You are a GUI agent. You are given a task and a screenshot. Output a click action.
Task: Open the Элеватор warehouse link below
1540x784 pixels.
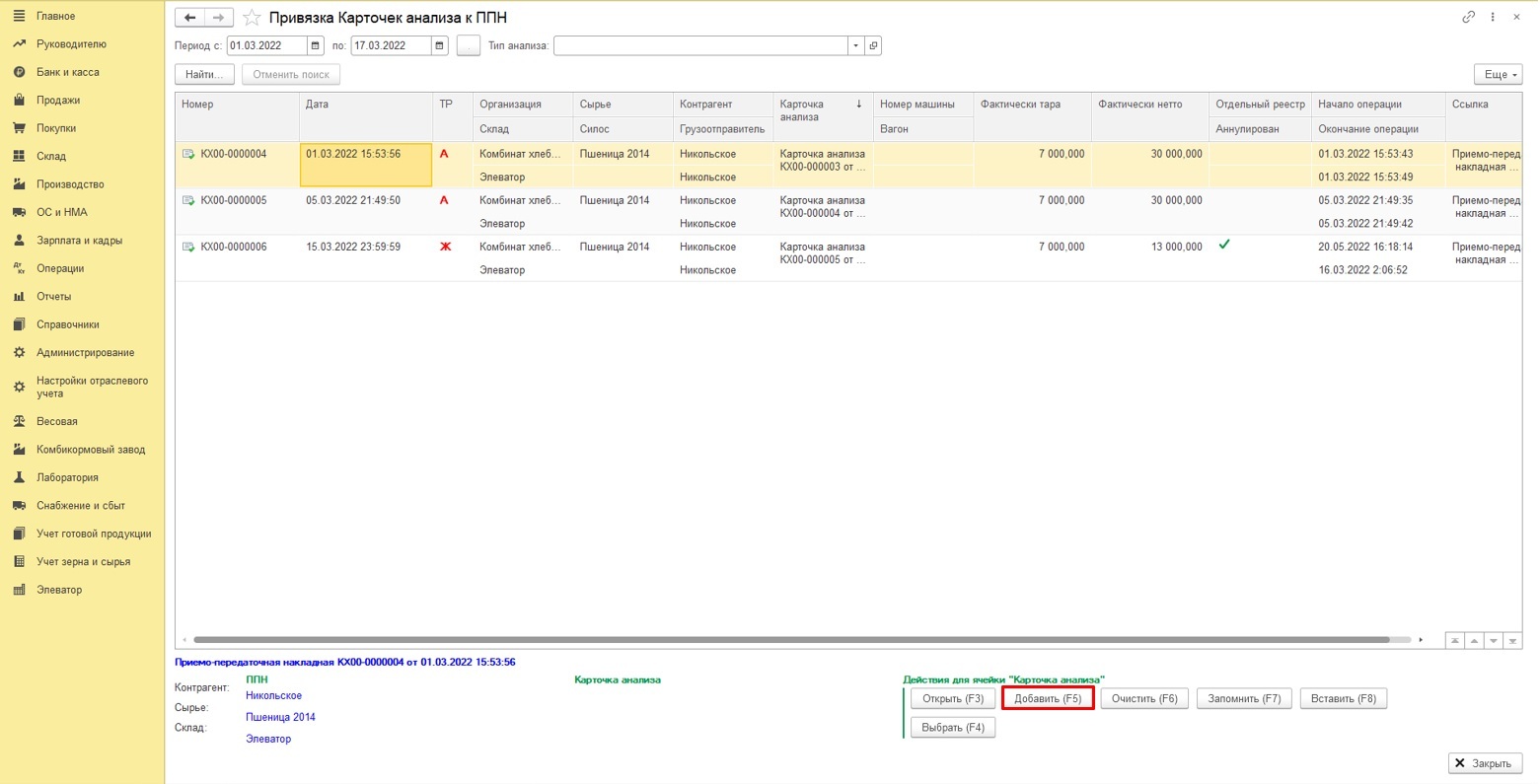click(x=268, y=739)
